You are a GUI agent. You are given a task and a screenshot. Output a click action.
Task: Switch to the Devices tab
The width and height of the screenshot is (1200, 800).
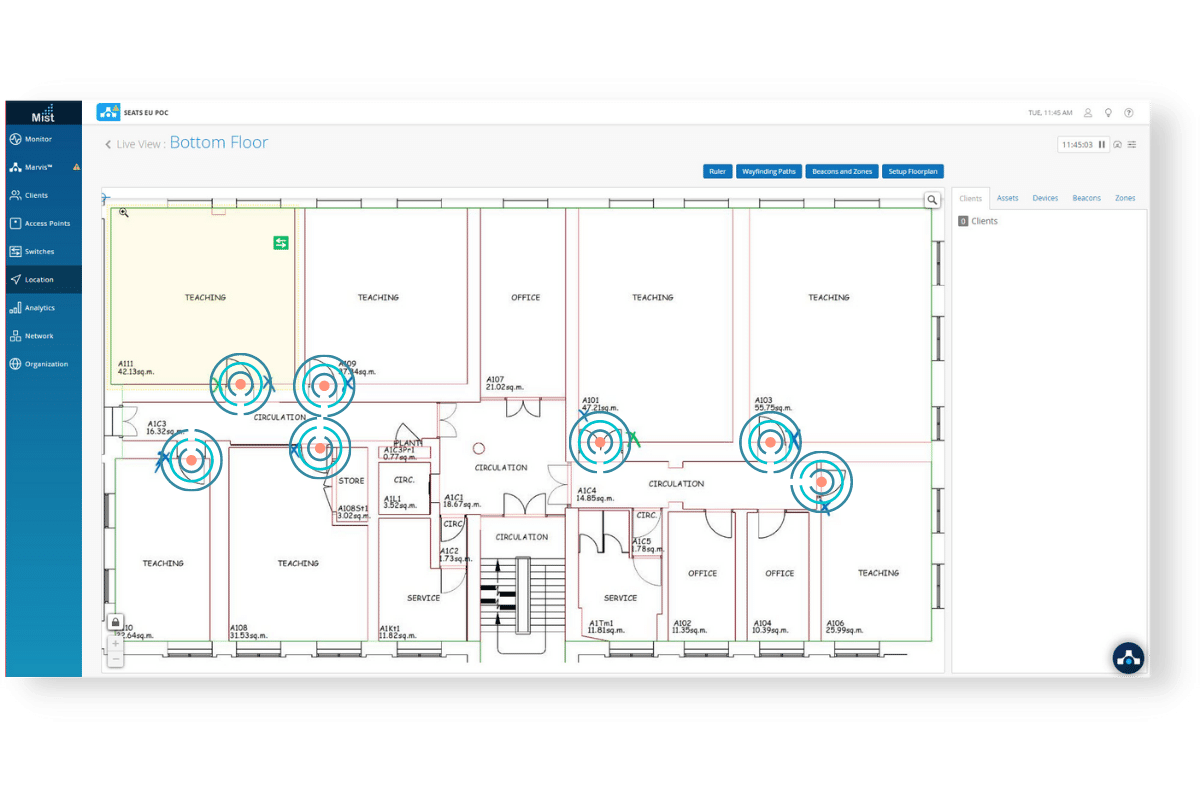click(x=1045, y=198)
